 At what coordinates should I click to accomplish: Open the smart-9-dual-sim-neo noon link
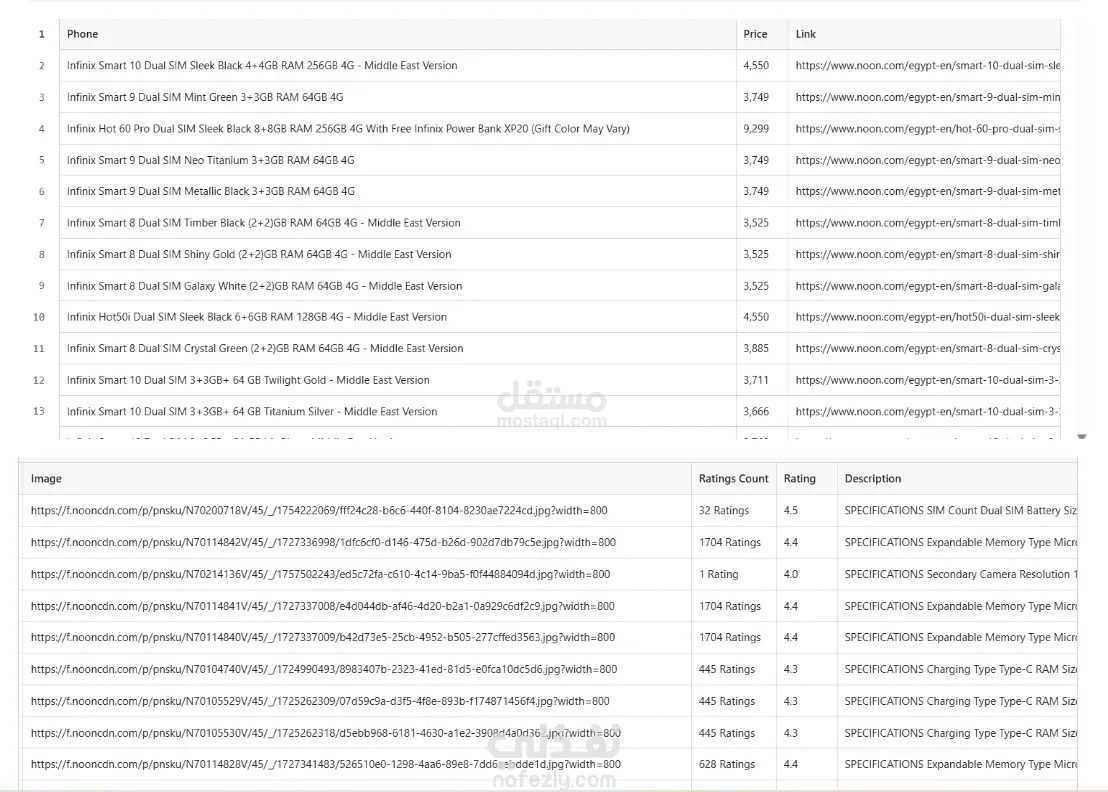click(927, 160)
